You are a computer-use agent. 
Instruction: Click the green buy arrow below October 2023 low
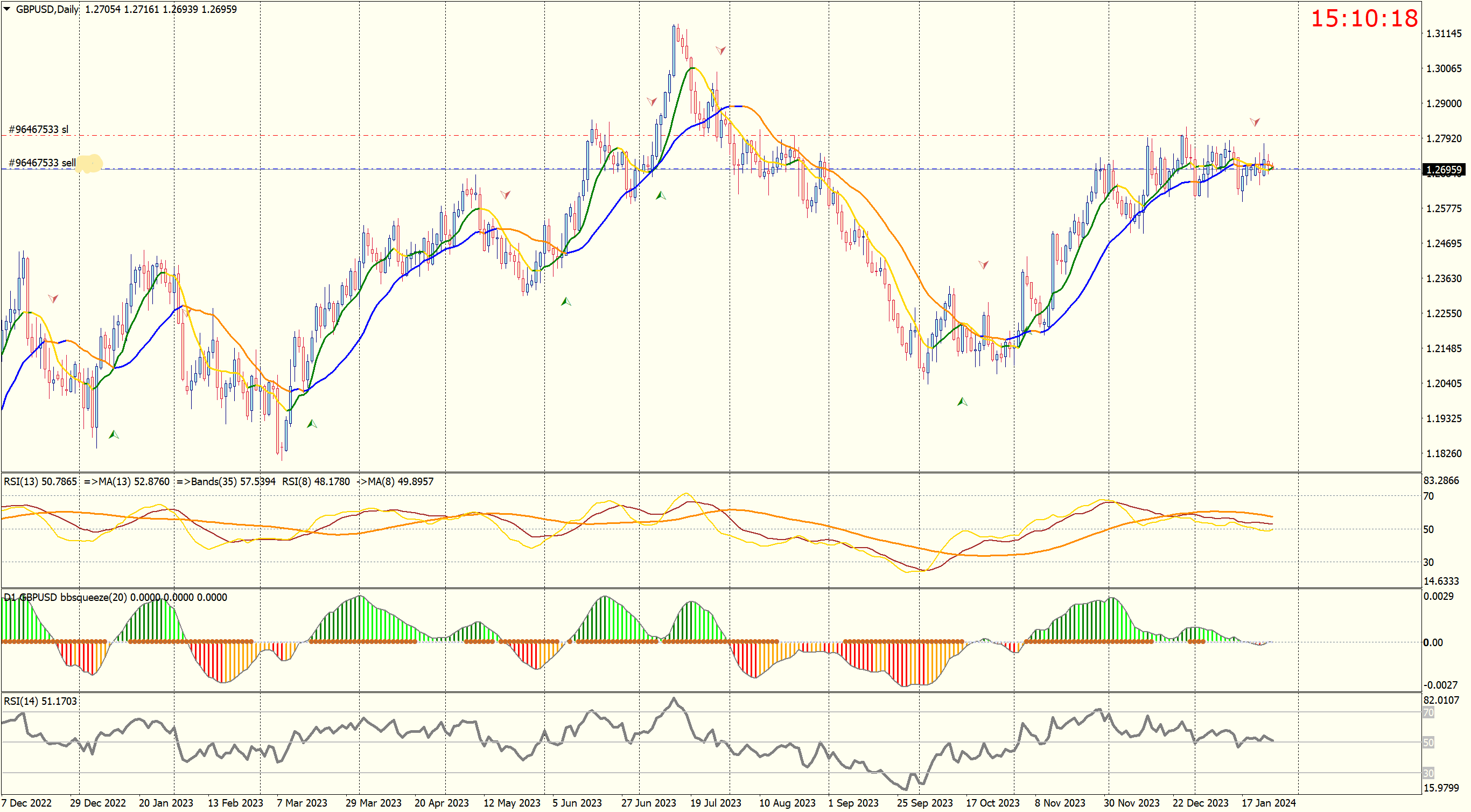(x=962, y=402)
